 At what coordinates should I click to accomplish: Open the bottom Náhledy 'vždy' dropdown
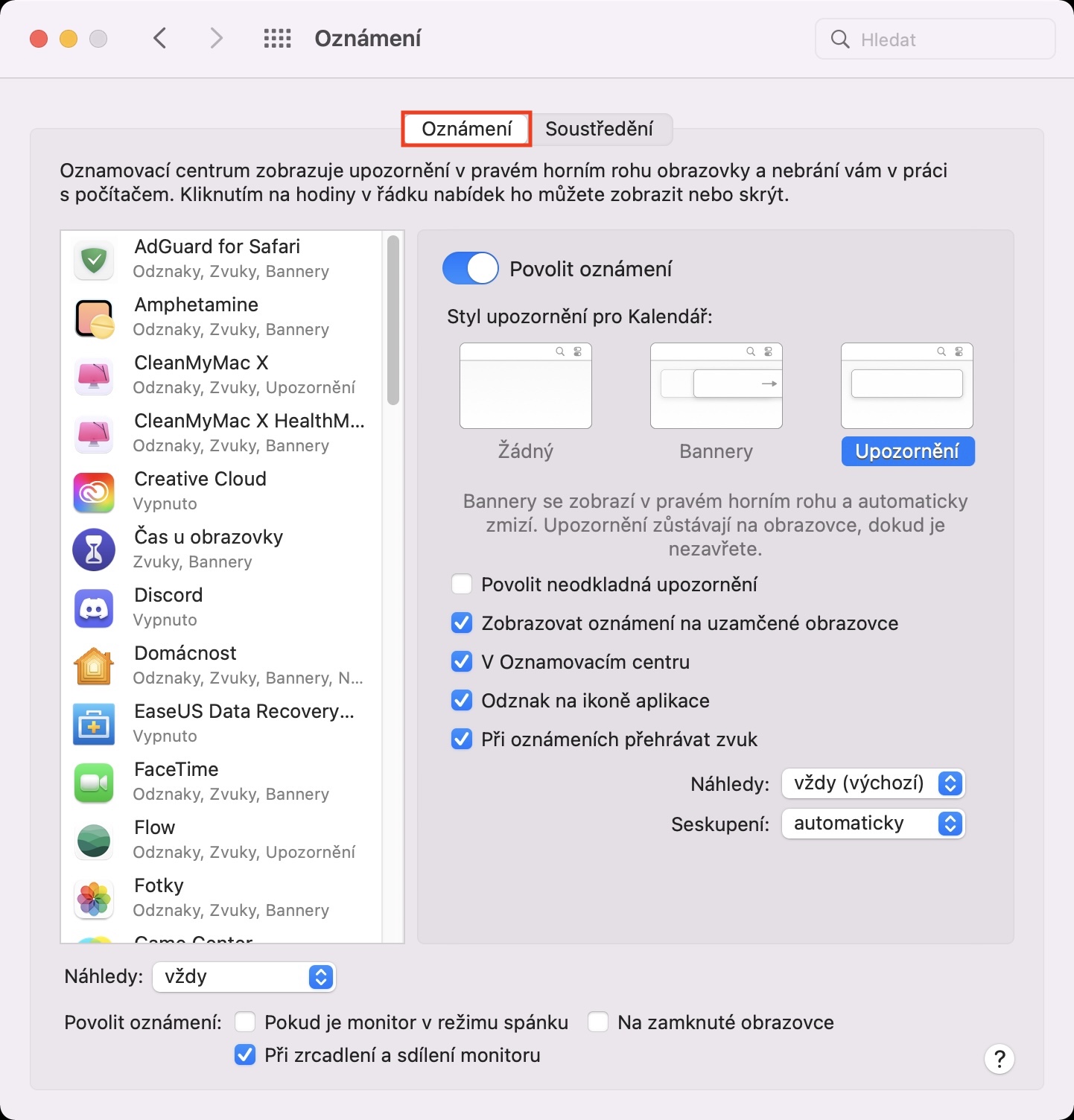point(244,977)
